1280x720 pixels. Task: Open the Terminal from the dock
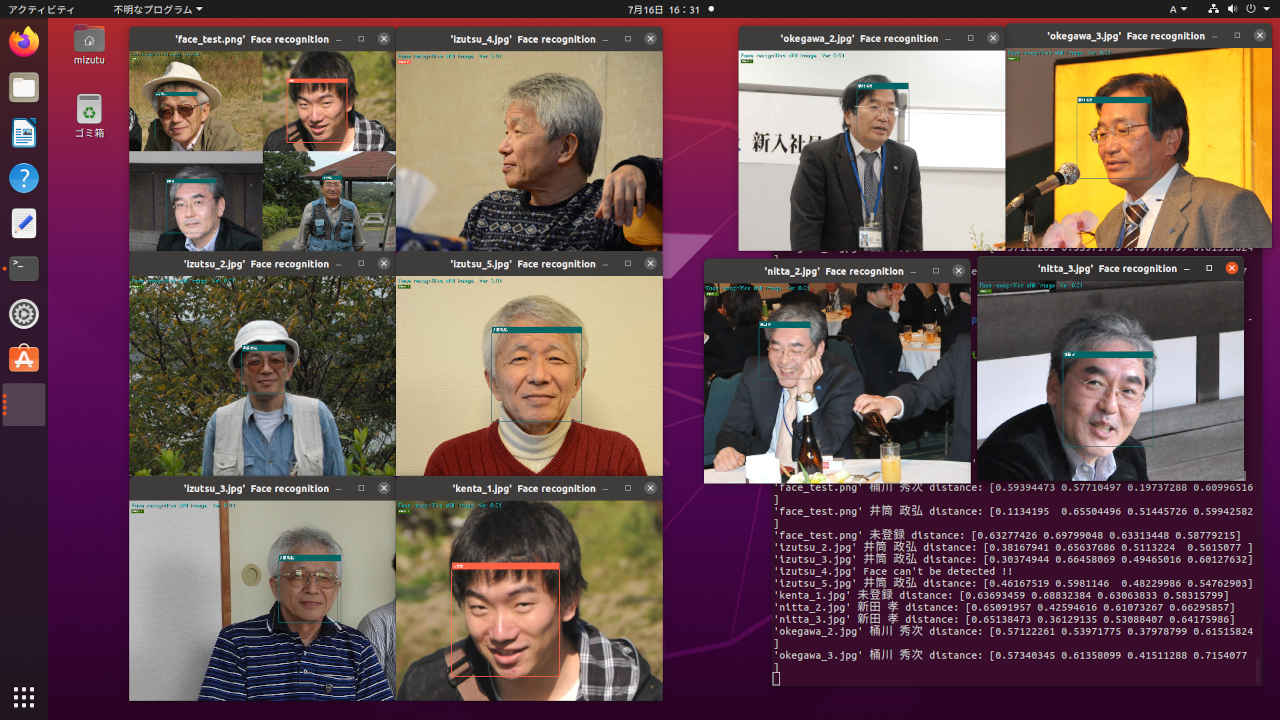pos(24,268)
